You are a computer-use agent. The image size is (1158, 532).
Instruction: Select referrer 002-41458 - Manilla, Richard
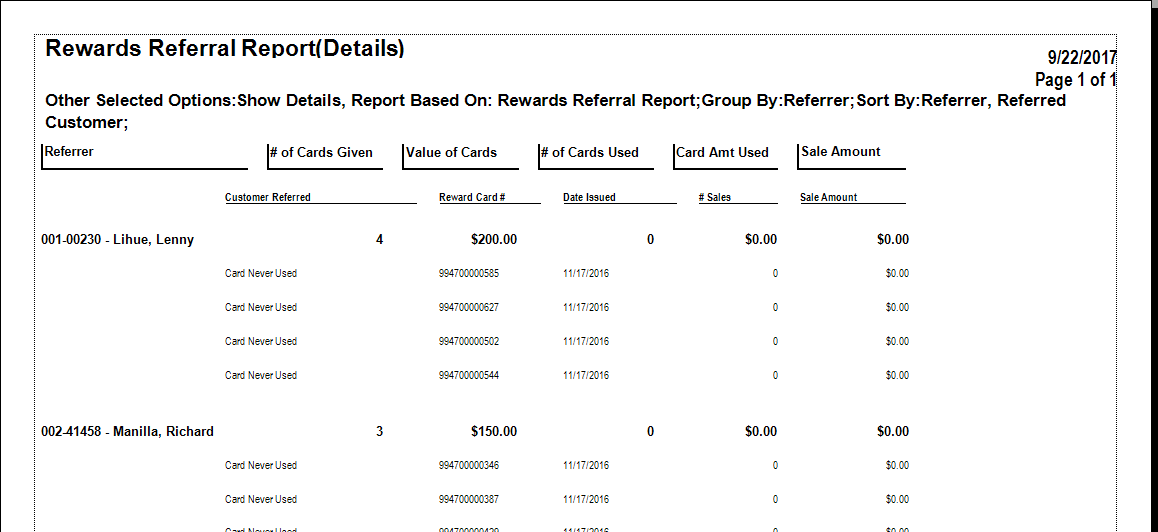tap(128, 432)
